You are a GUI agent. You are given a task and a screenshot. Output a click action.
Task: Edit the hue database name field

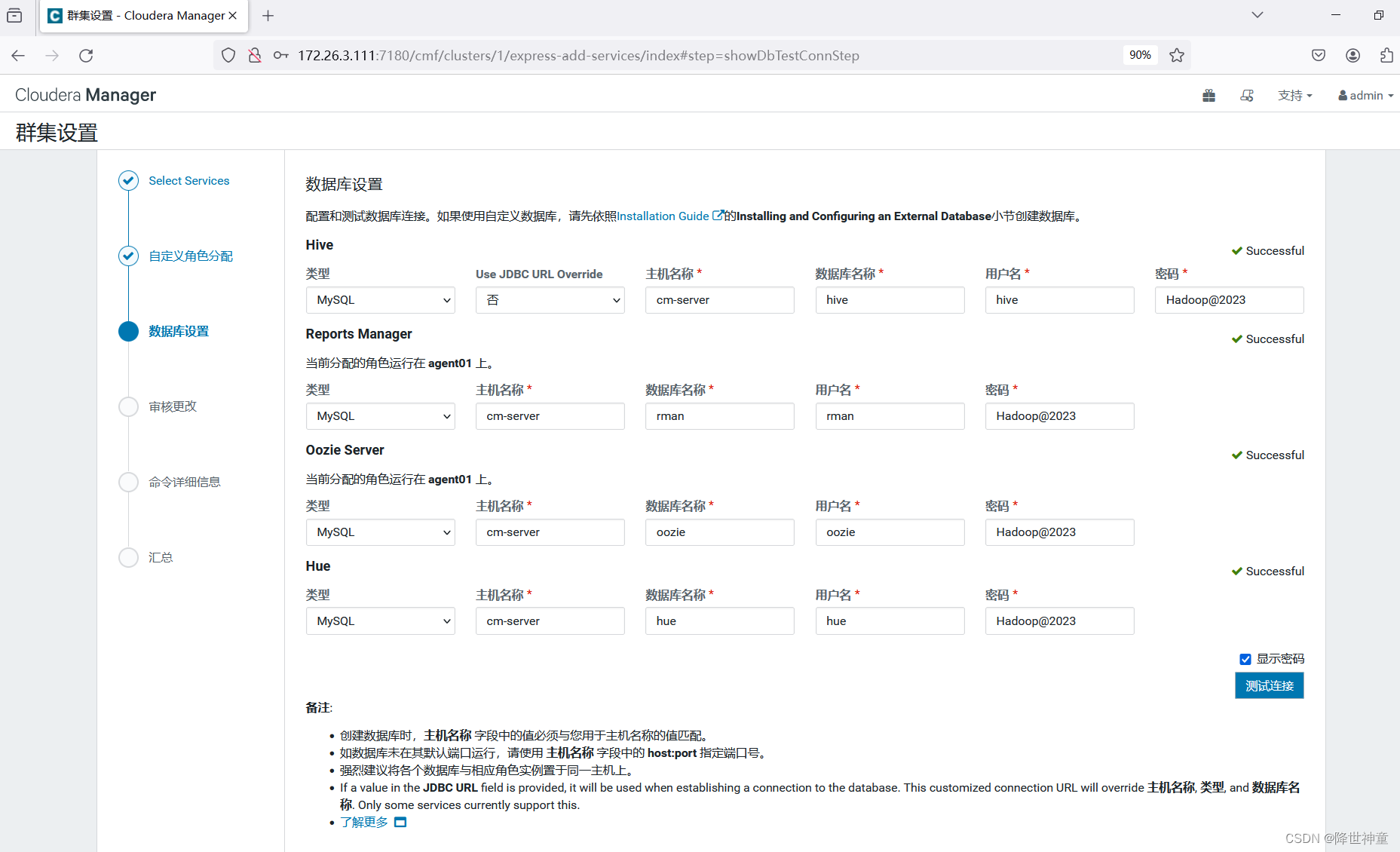pos(720,621)
